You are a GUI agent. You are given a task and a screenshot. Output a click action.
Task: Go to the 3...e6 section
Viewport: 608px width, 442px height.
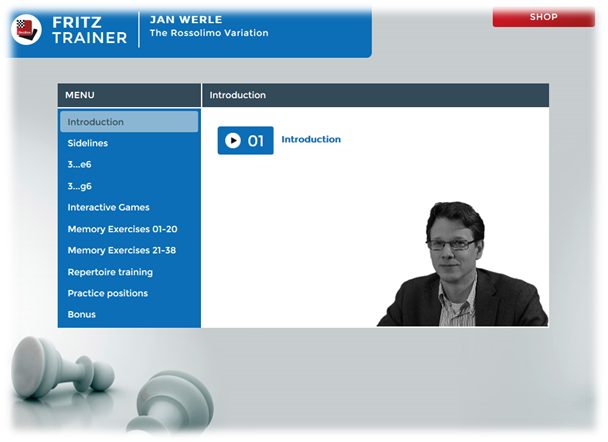(x=80, y=164)
